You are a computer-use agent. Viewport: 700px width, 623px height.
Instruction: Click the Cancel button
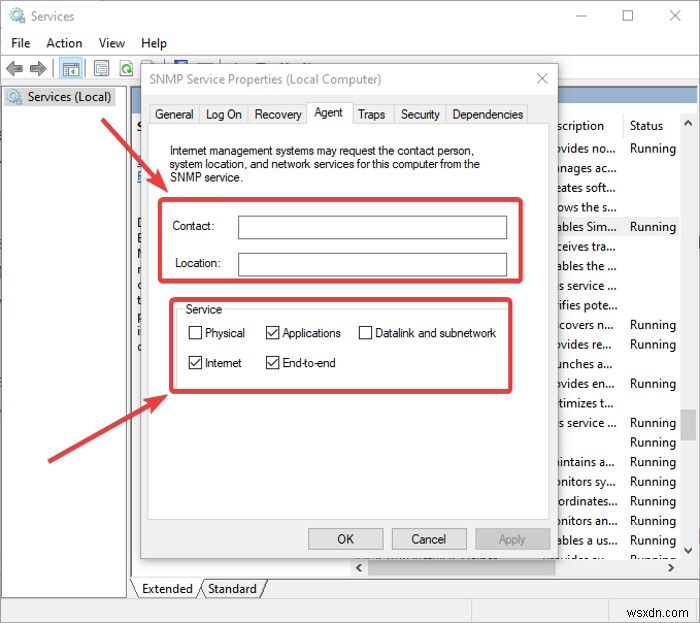429,539
